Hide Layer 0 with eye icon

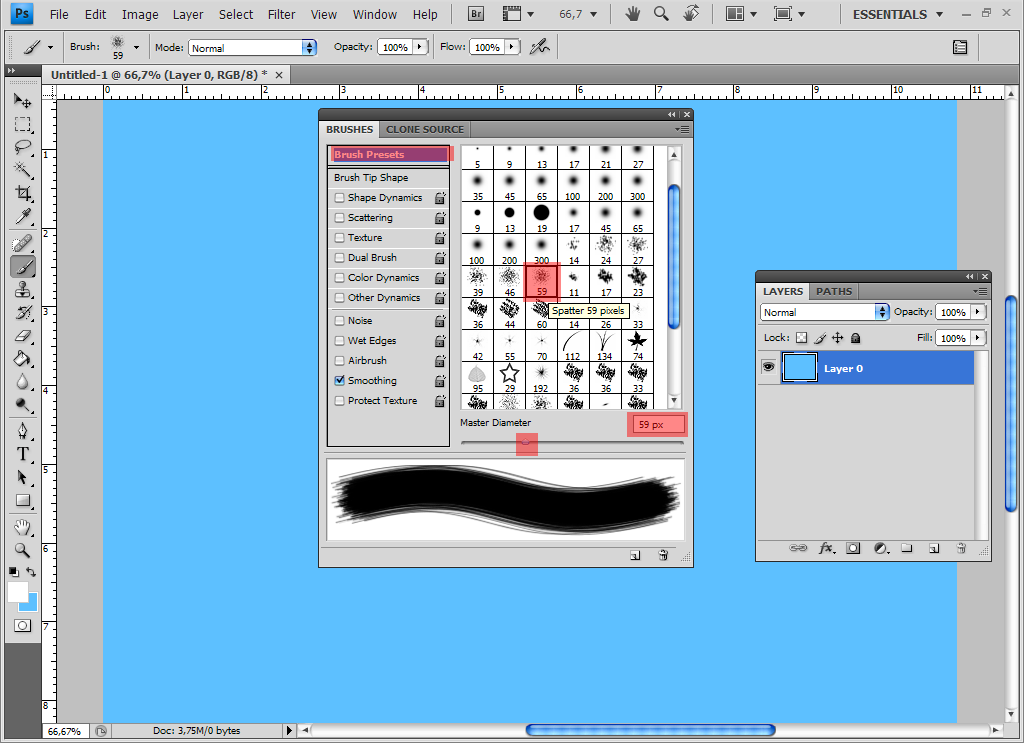pos(769,368)
